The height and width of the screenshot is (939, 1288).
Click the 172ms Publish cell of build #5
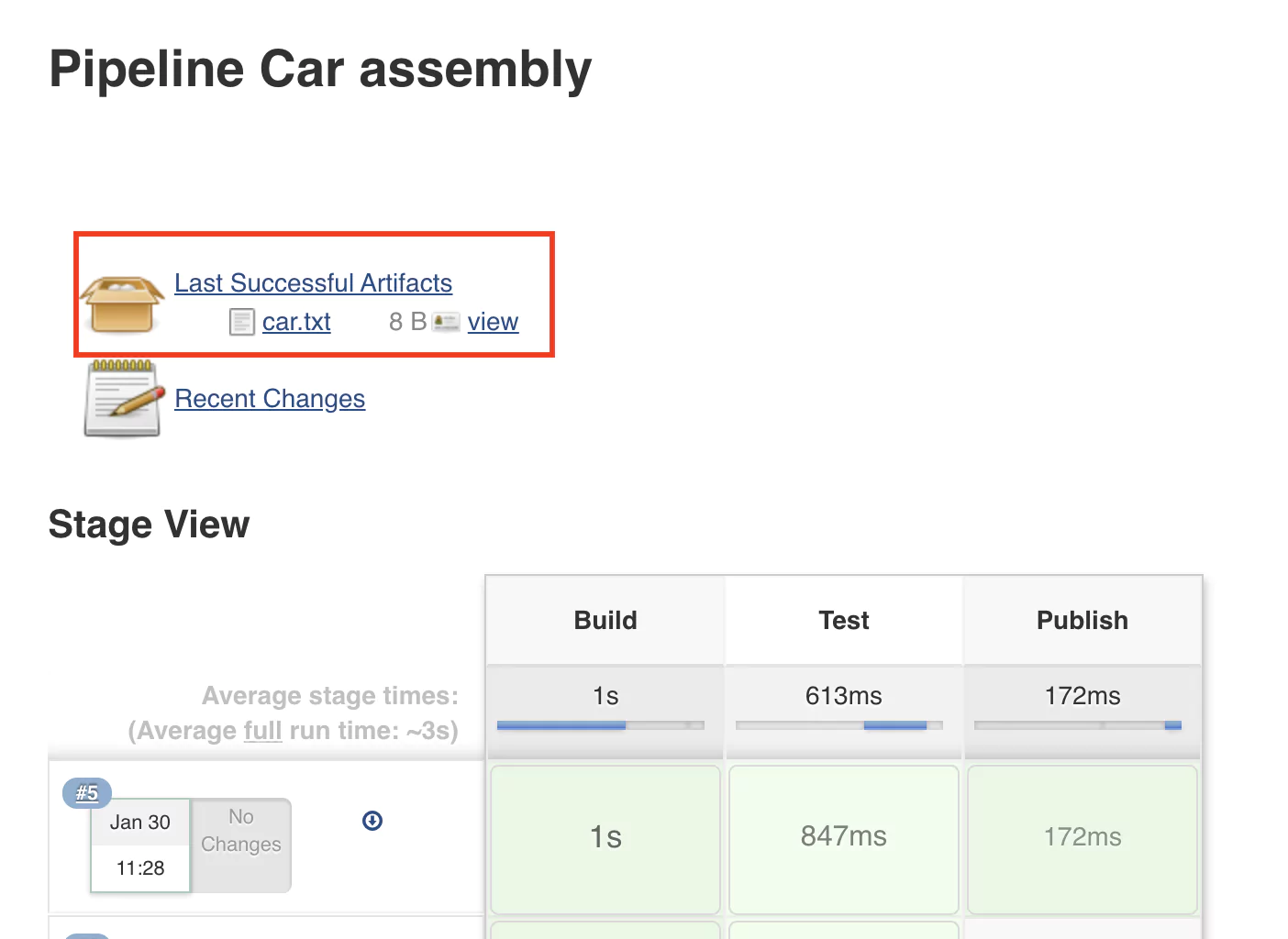click(x=1083, y=838)
